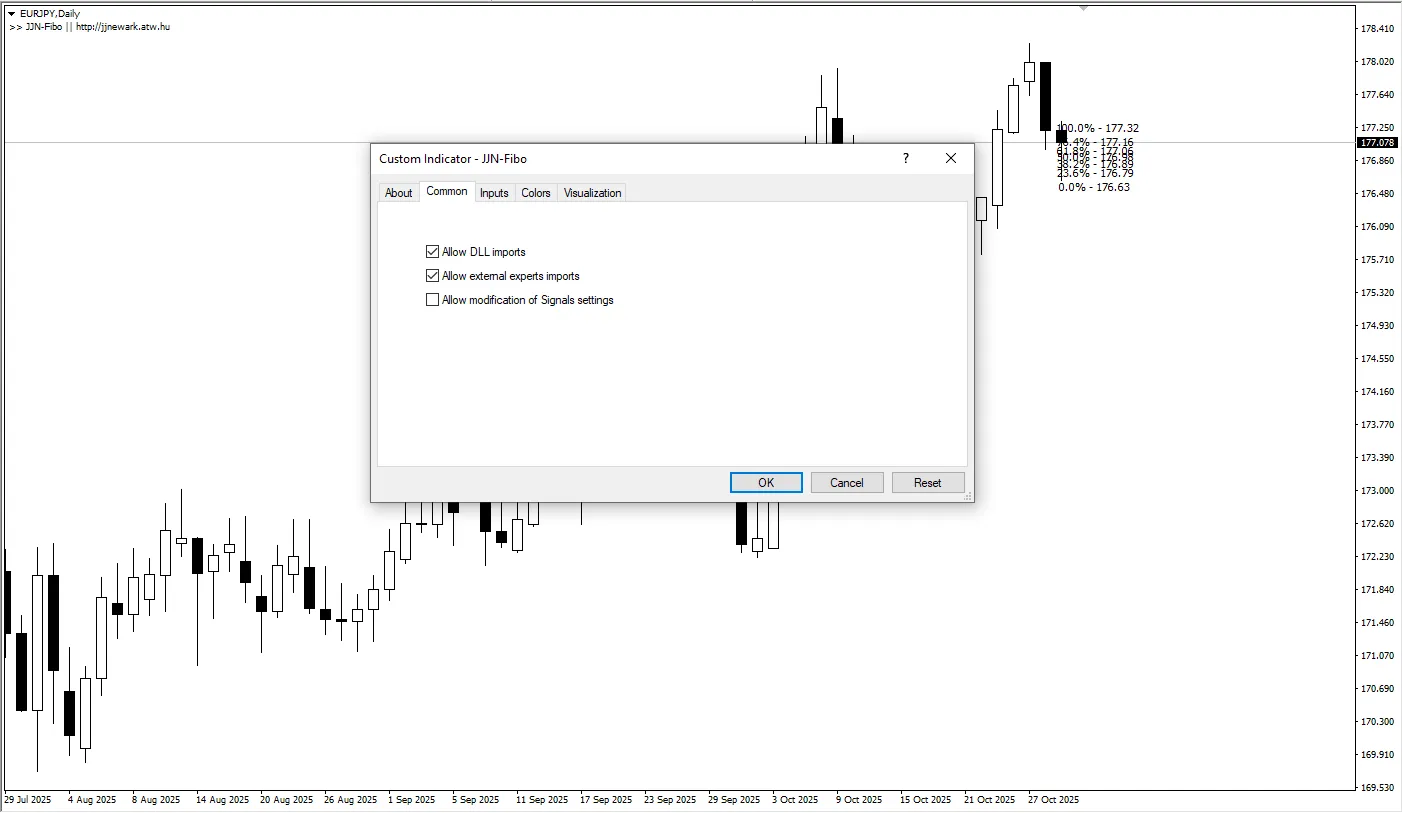Switch to the About tab
This screenshot has height=813, width=1402.
coord(399,193)
